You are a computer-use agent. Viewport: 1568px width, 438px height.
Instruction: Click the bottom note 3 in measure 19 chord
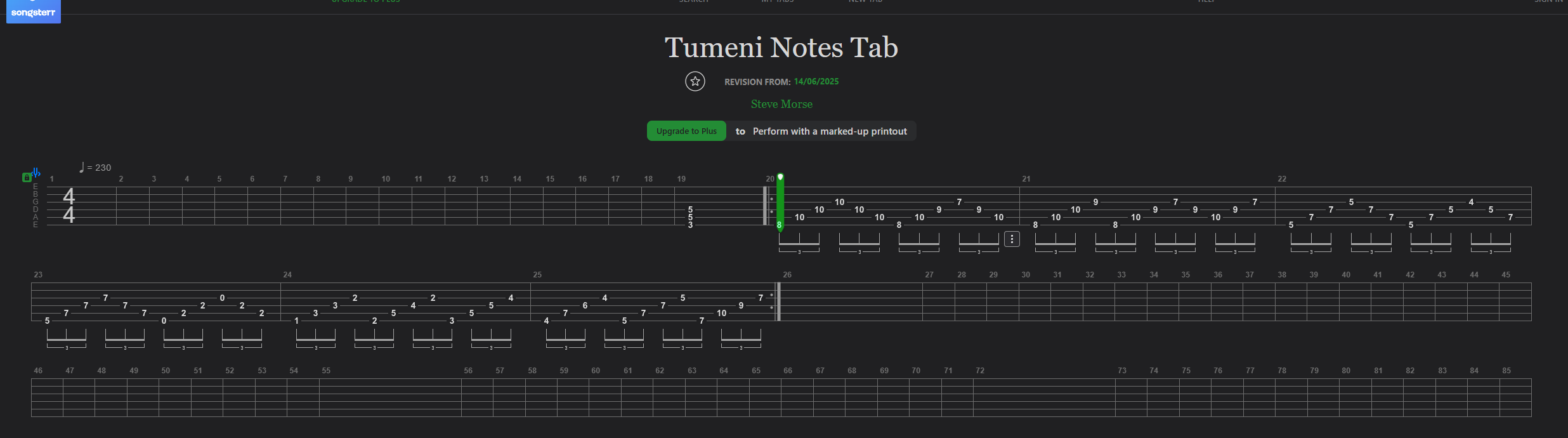[691, 225]
